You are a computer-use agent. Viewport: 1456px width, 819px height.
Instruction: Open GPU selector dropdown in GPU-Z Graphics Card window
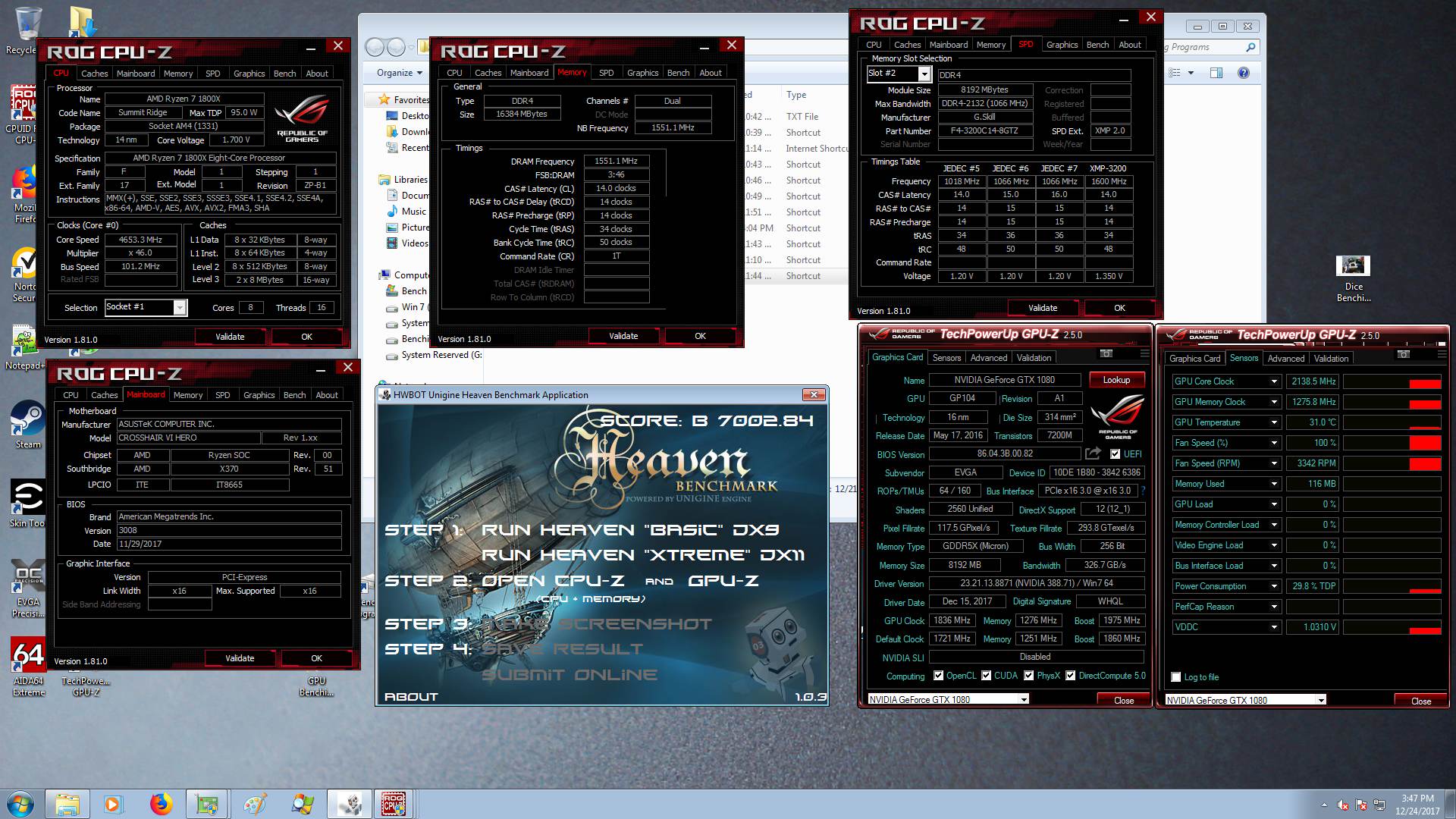pos(1024,699)
